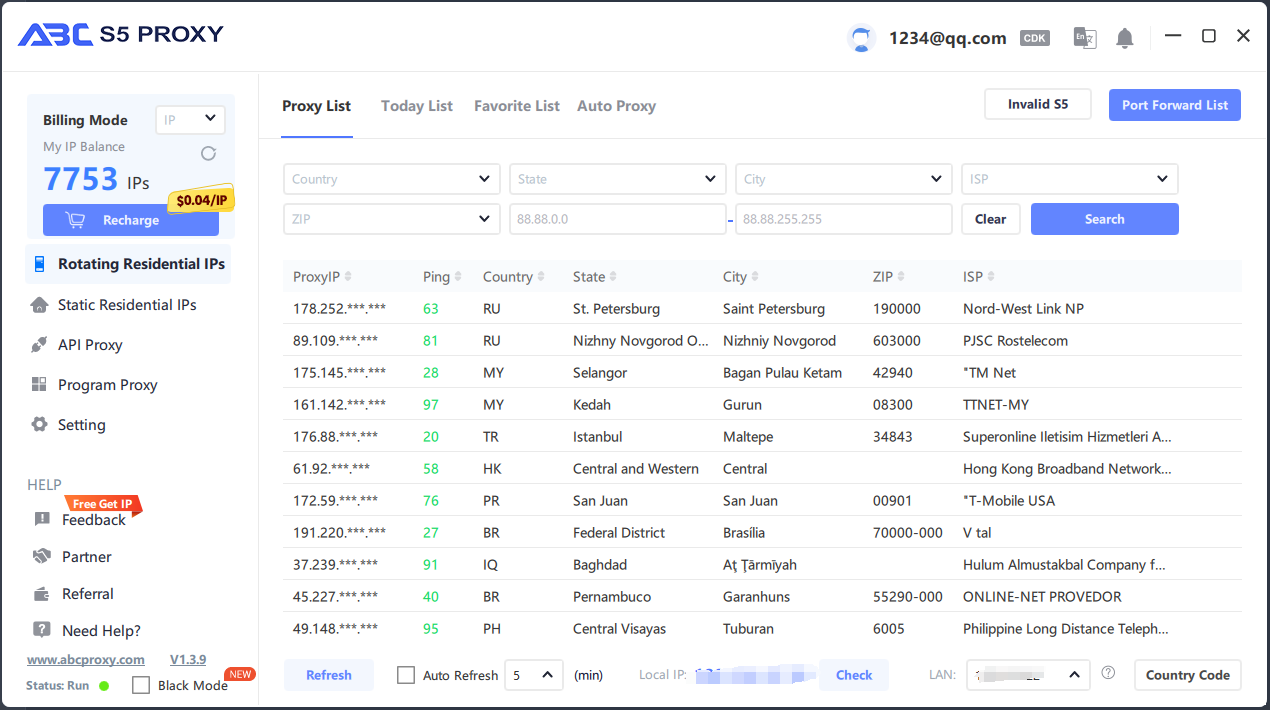
Task: Open API Proxy from sidebar
Action: point(90,345)
